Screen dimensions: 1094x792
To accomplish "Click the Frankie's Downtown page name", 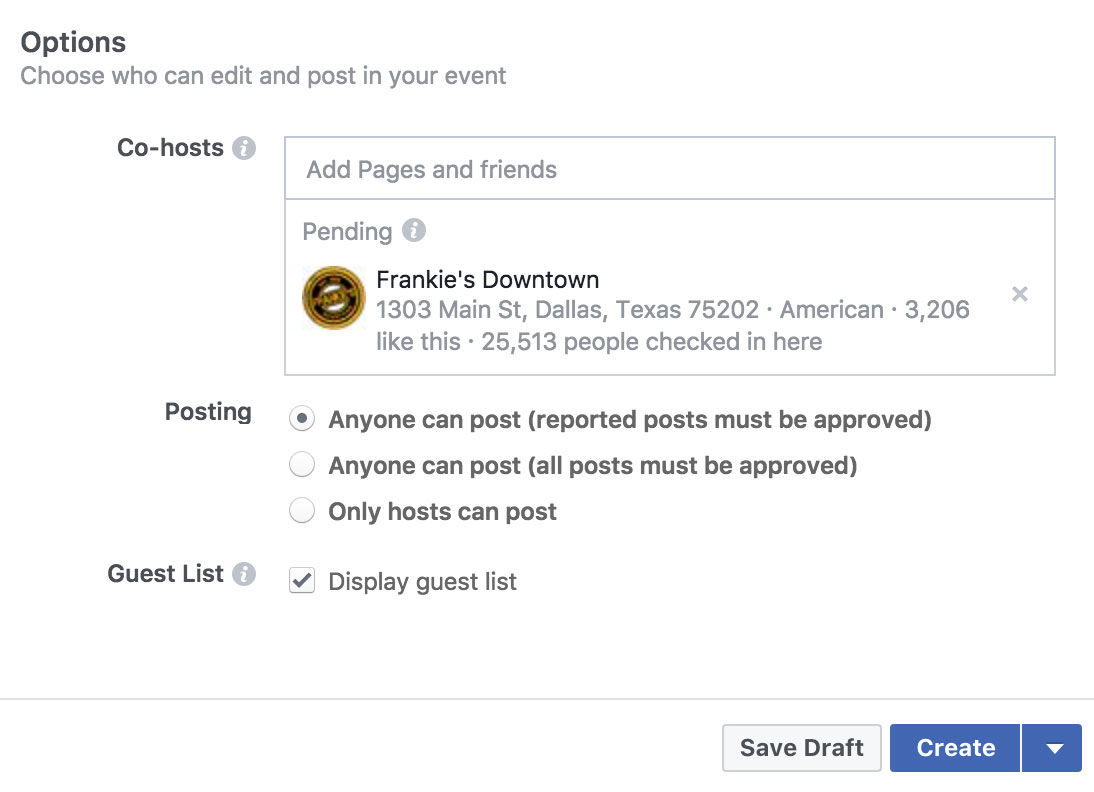I will pyautogui.click(x=488, y=280).
